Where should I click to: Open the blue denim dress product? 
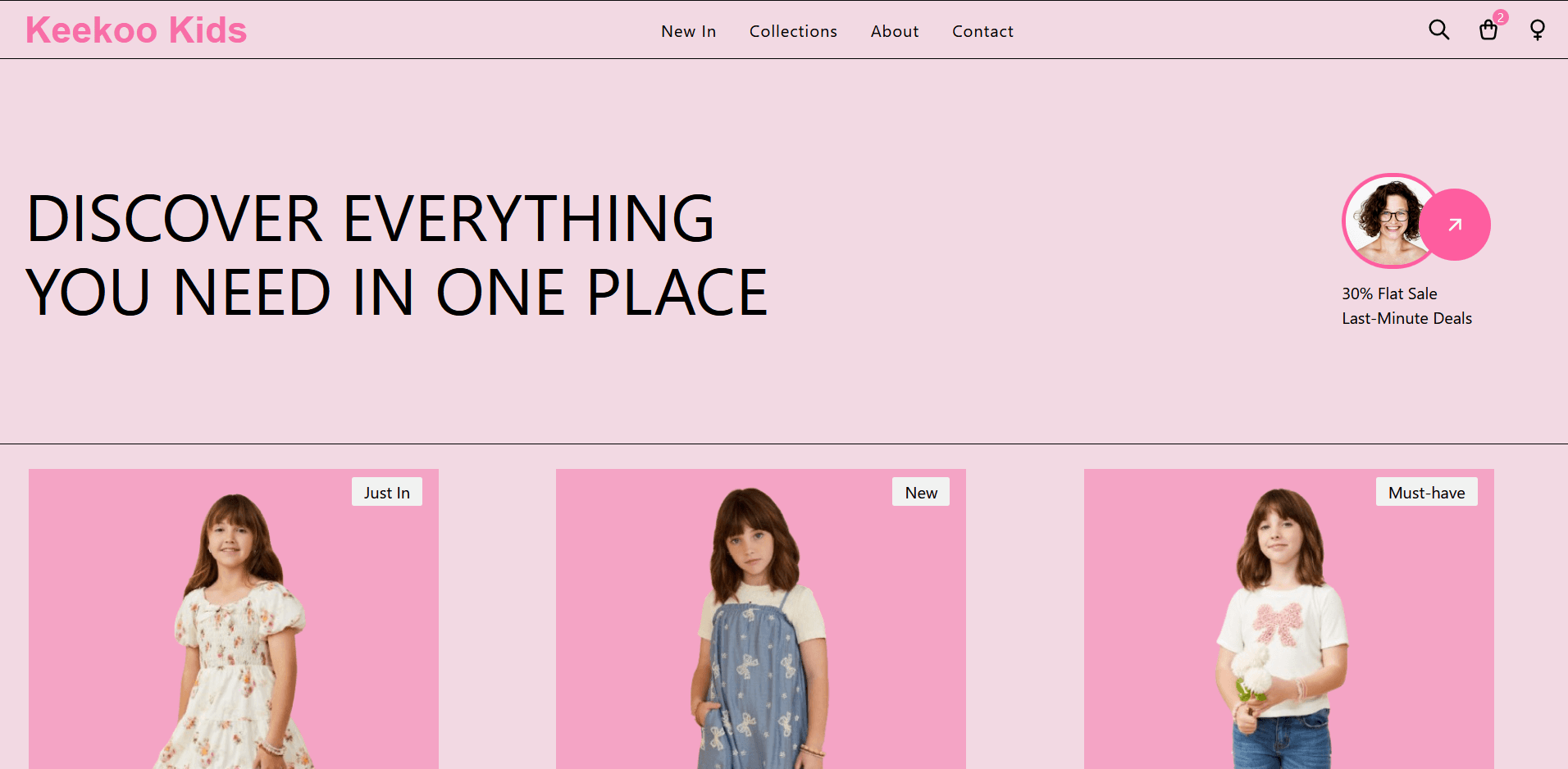(761, 619)
